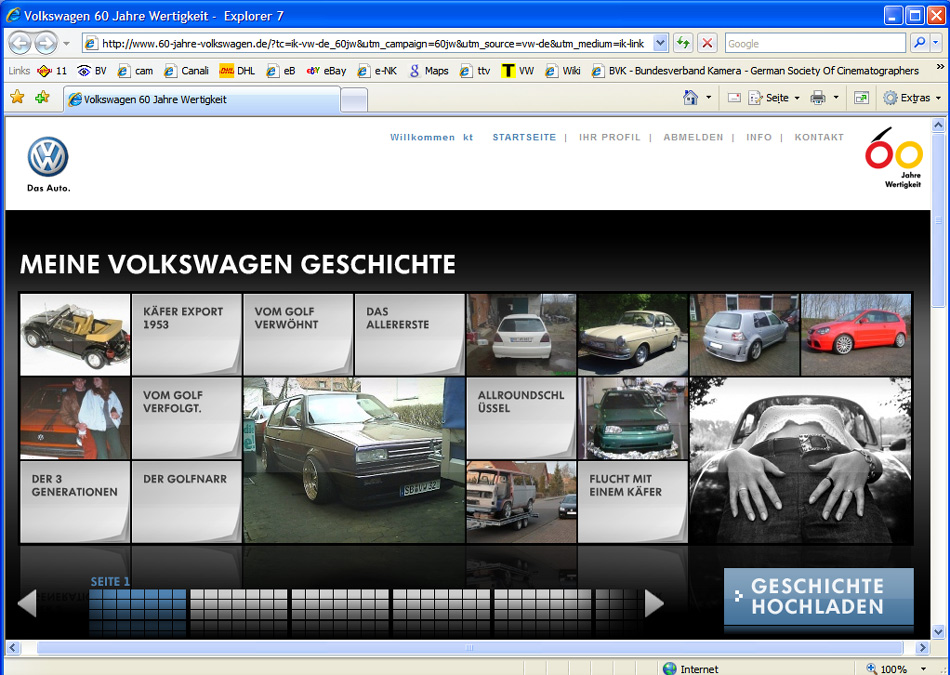Screen dimensions: 950x675
Task: Open the eBay favorites link
Action: [326, 71]
